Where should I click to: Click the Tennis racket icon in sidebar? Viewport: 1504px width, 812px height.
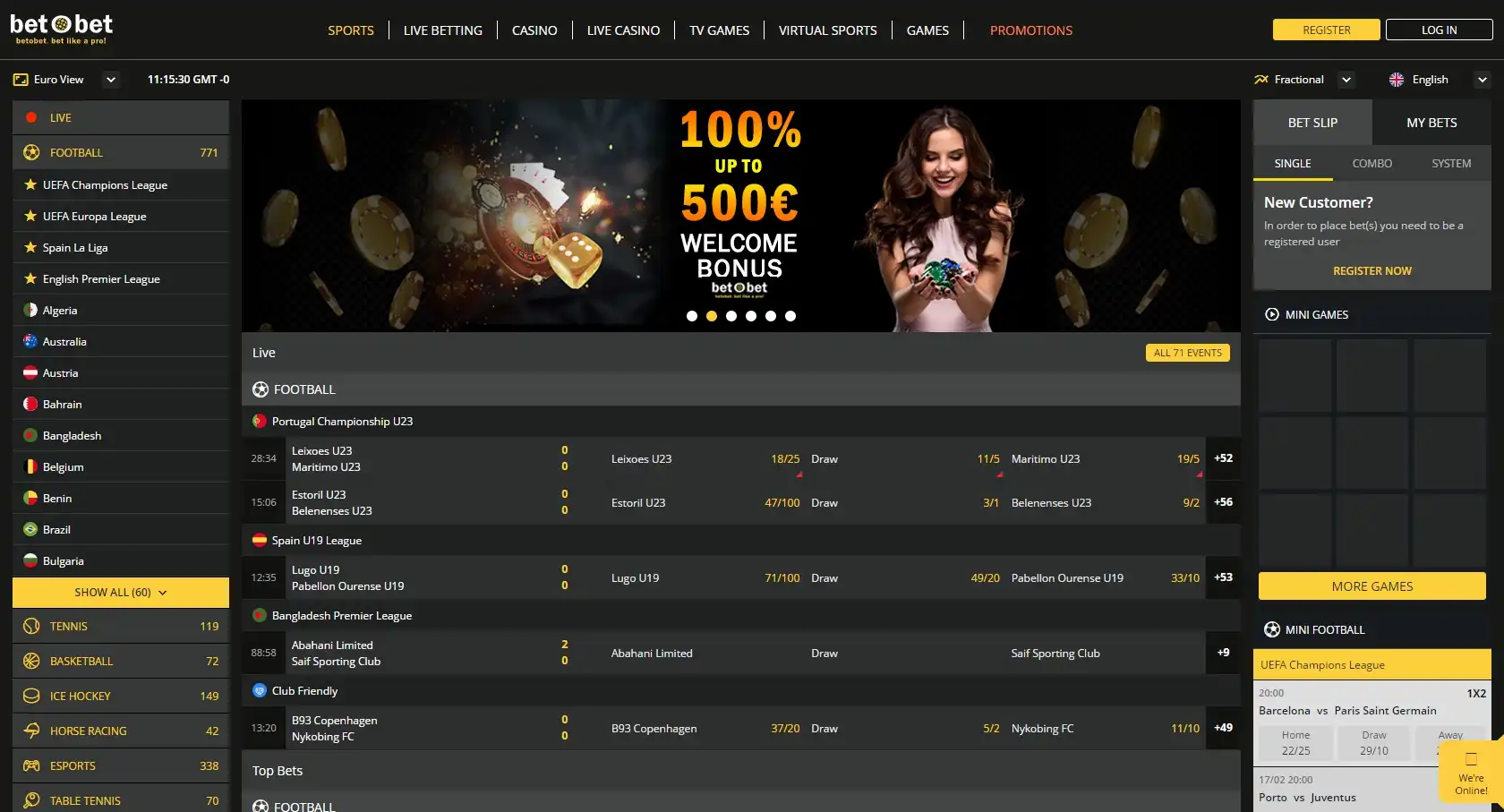[x=31, y=626]
